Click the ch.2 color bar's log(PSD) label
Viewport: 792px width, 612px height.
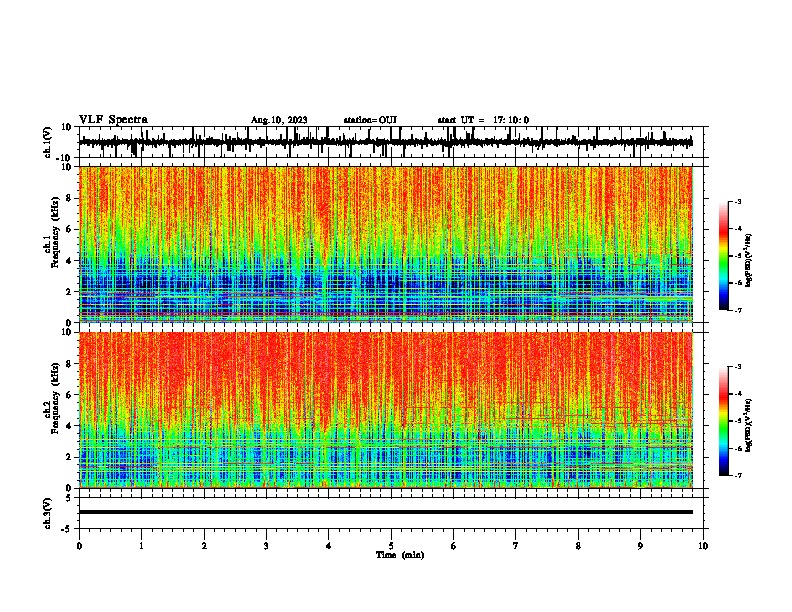tap(749, 425)
